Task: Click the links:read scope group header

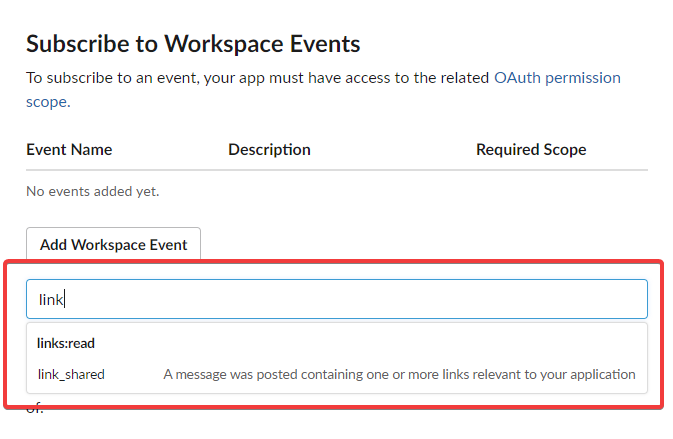Action: pos(66,343)
